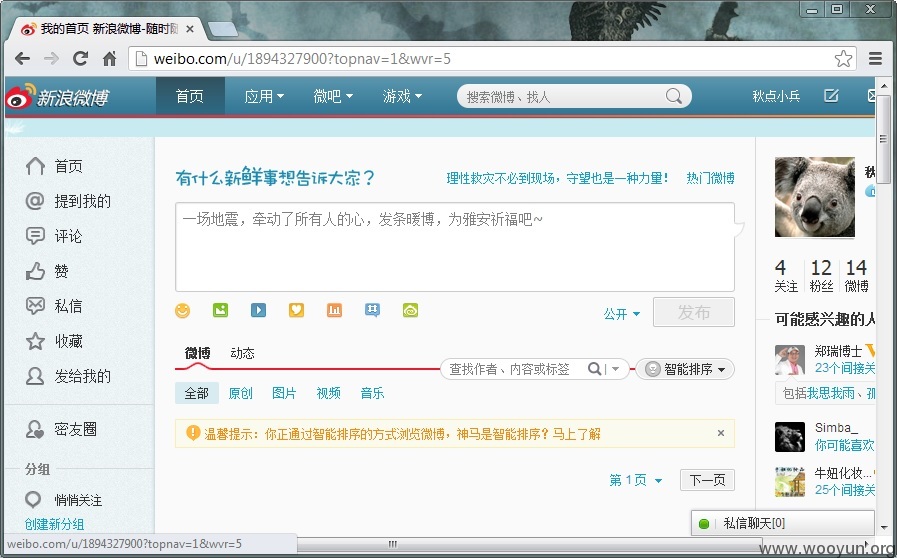Bookmark page with the star icon in address bar
This screenshot has width=897, height=558.
(x=843, y=58)
